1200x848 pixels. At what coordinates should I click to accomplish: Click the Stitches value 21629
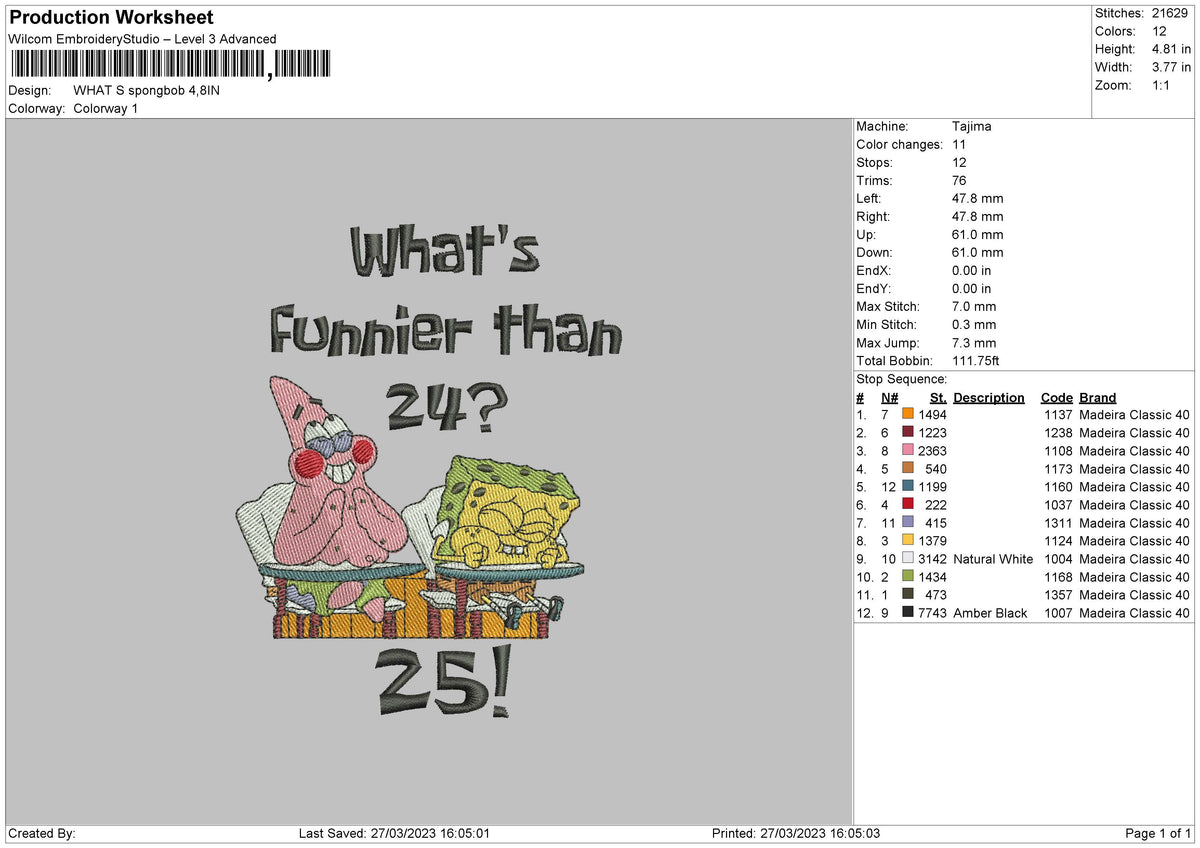1171,13
